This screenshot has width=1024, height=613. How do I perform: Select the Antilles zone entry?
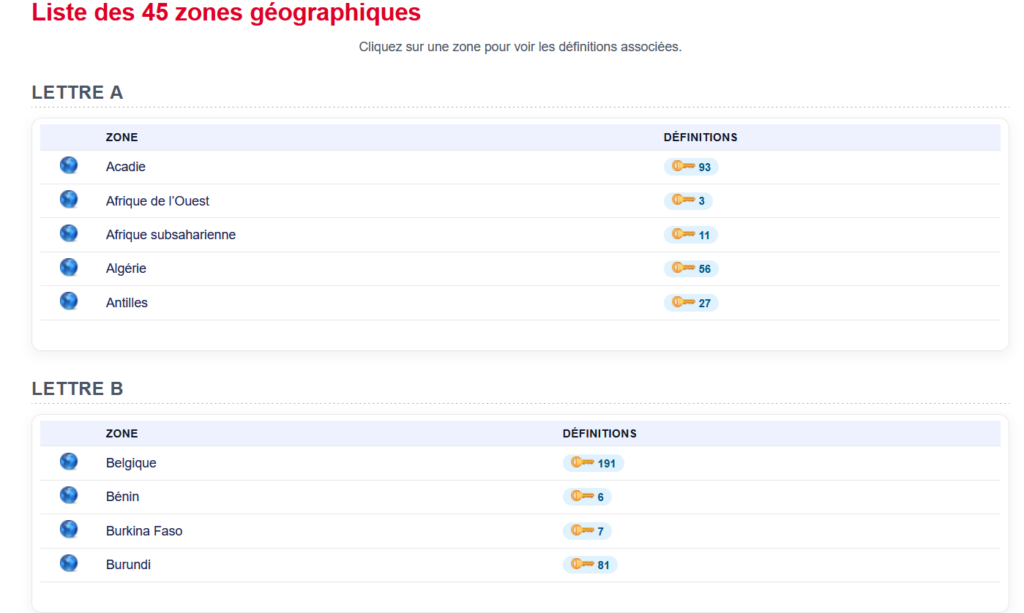click(x=127, y=302)
